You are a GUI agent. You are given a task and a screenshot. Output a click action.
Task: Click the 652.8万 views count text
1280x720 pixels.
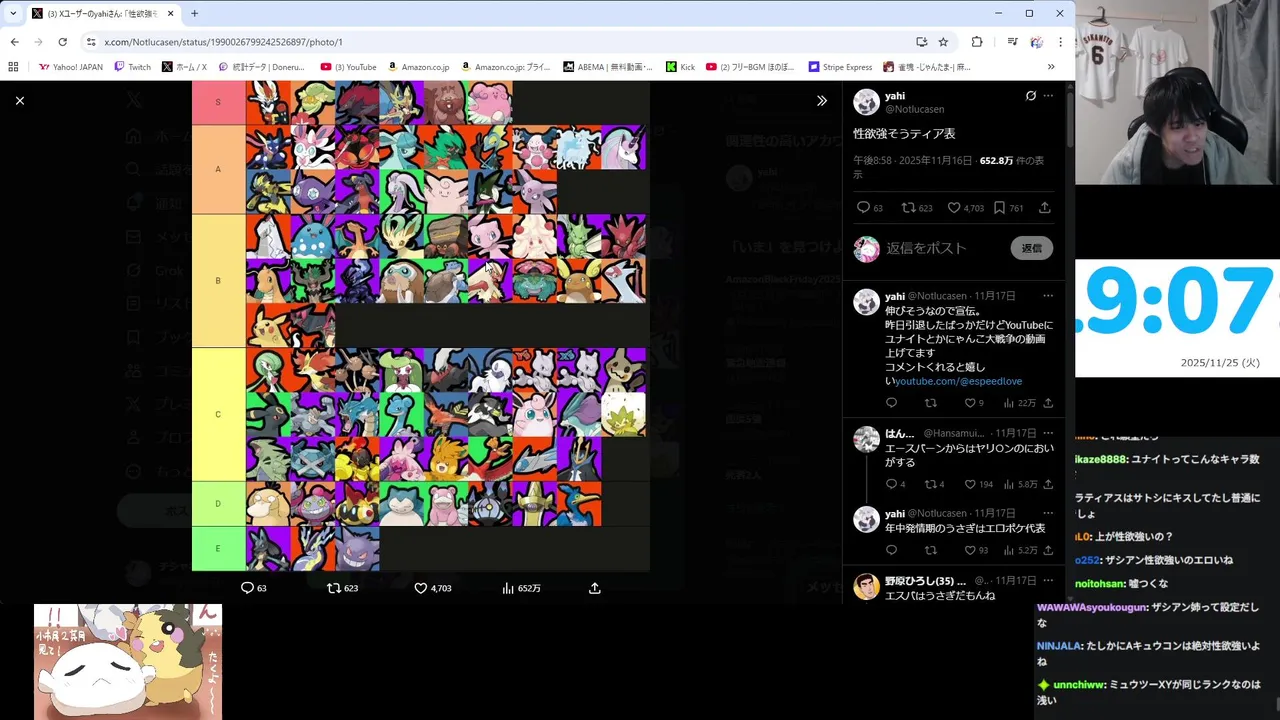pos(996,160)
